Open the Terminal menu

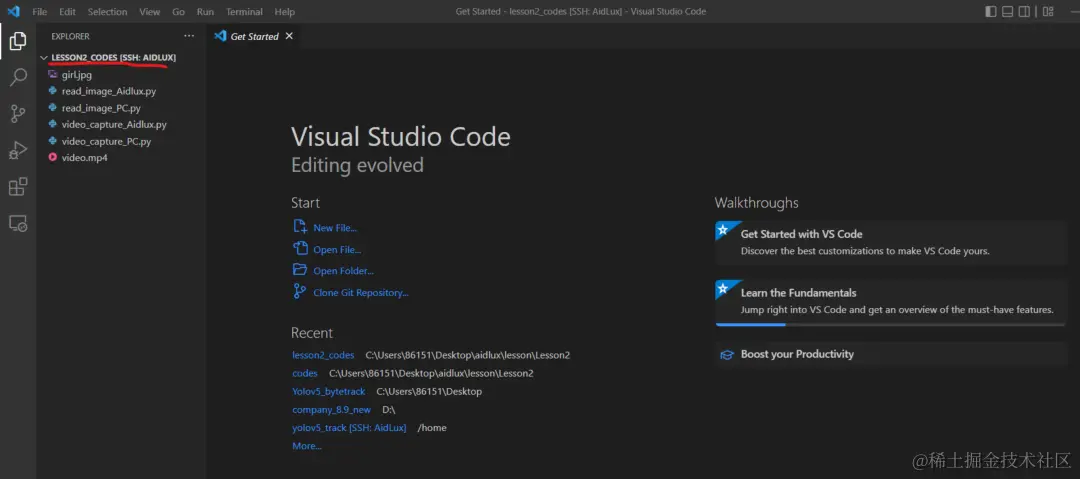point(244,12)
